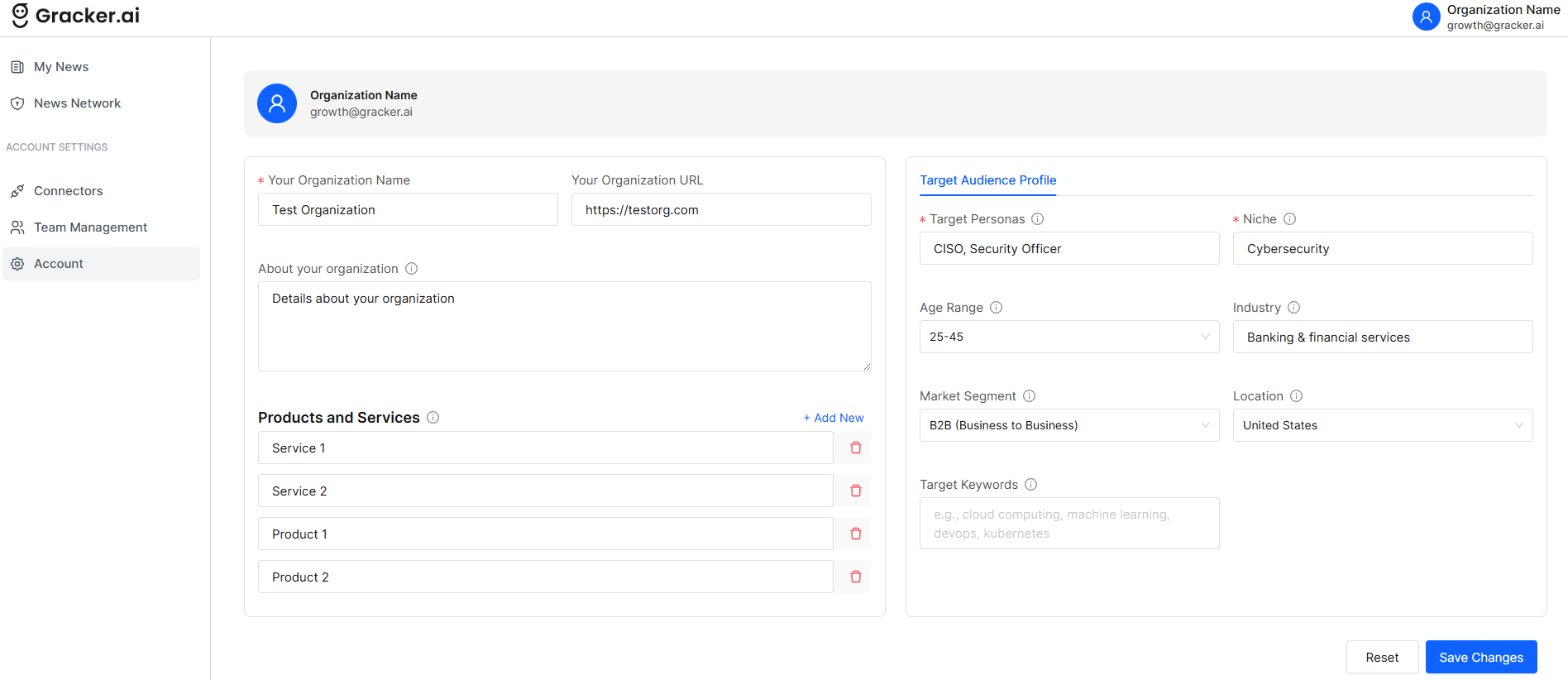
Task: Delete the Service 2 entry
Action: (856, 491)
